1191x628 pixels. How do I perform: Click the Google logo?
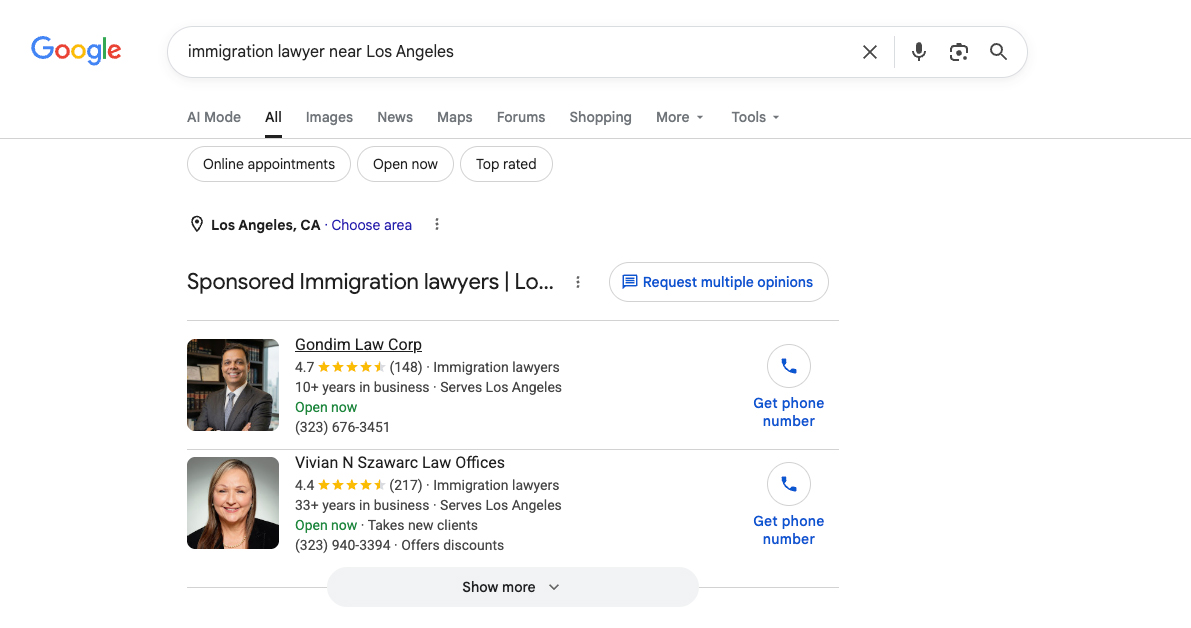[76, 50]
